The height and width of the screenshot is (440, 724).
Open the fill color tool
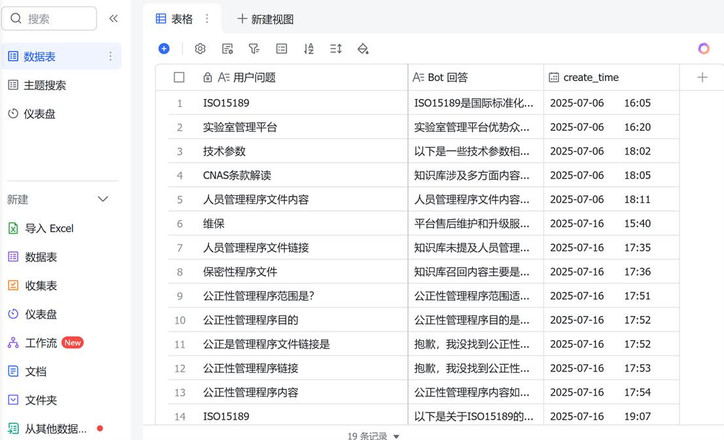[x=363, y=48]
